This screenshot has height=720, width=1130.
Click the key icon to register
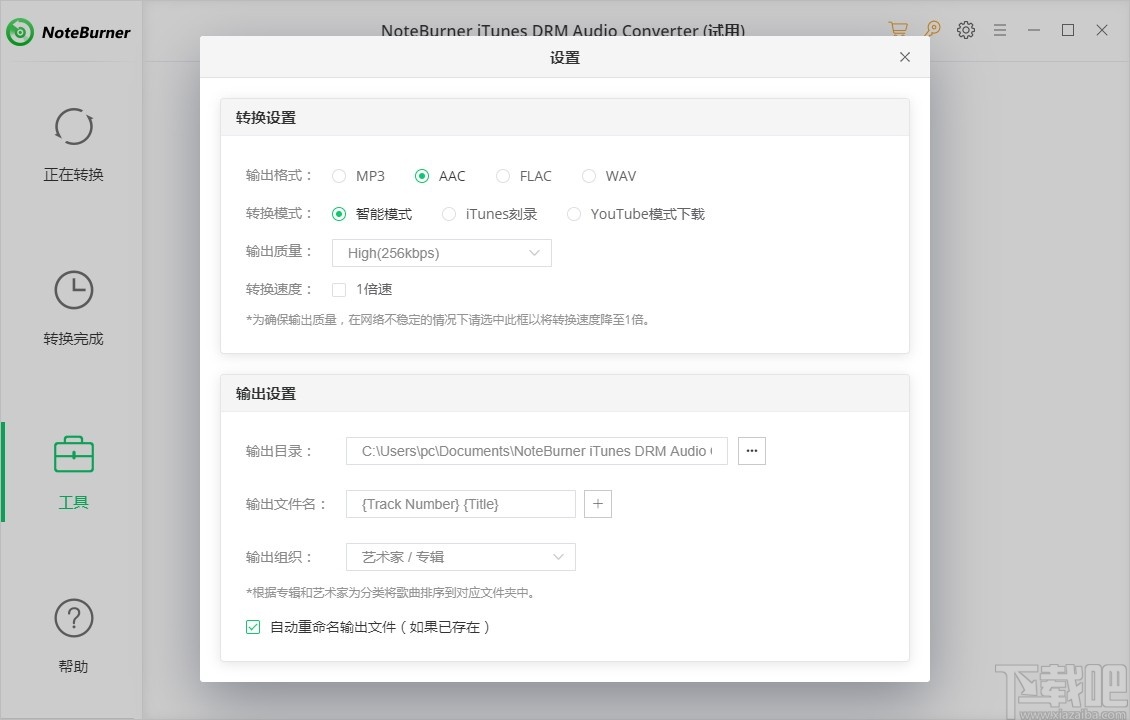932,30
